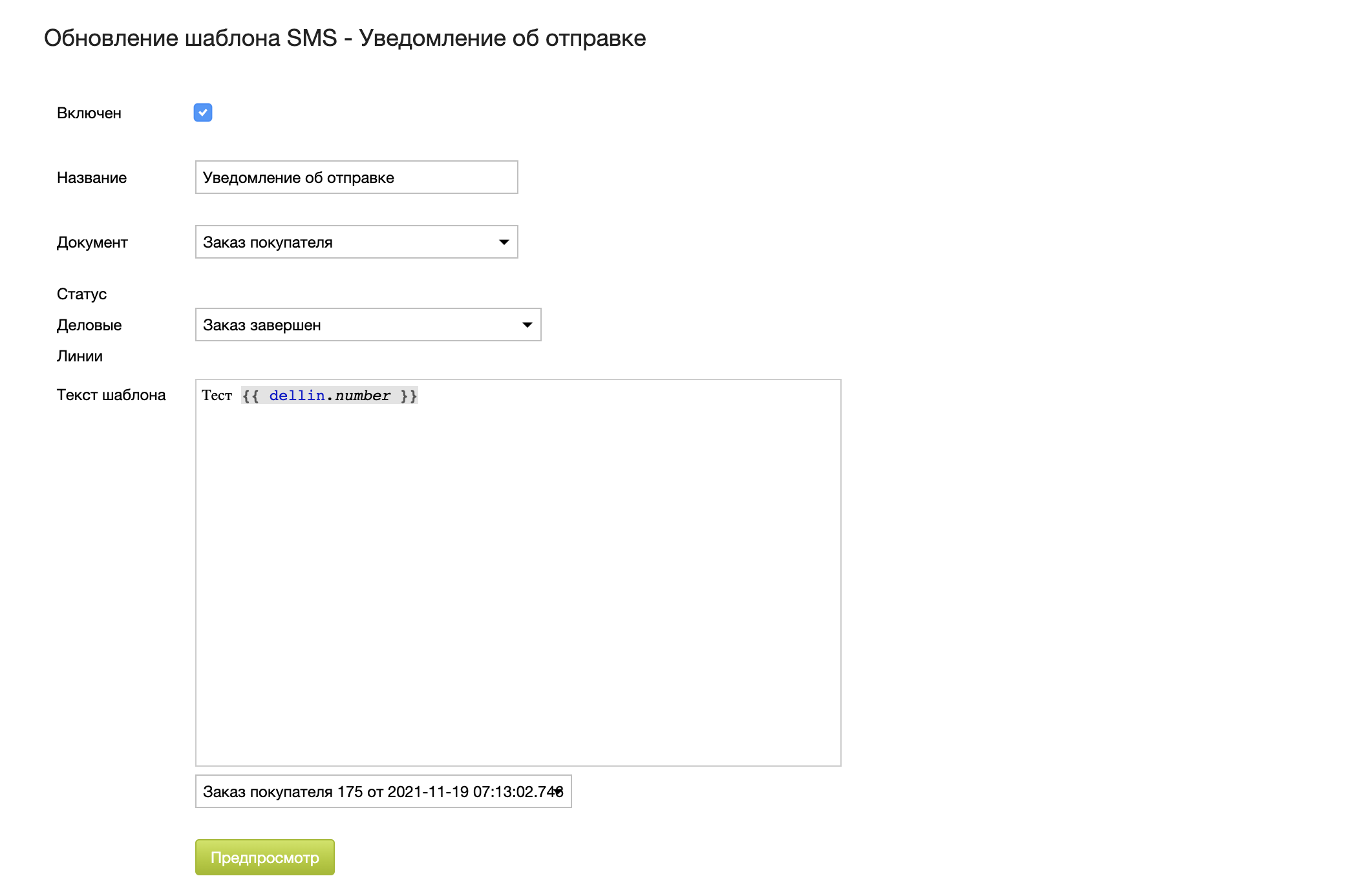Click the arrow icon of status dropdown

coord(527,325)
